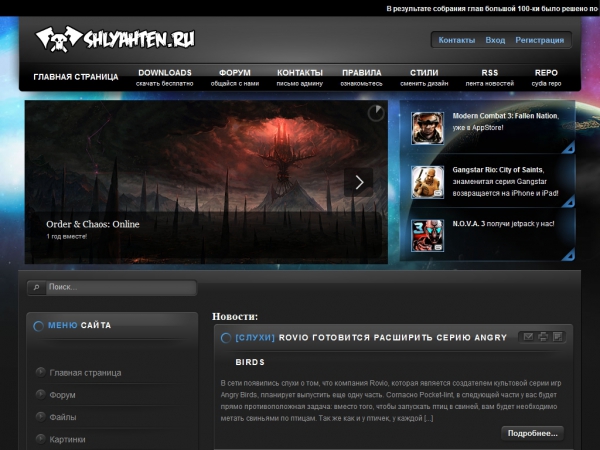
Task: Click the Вход login link
Action: 495,40
